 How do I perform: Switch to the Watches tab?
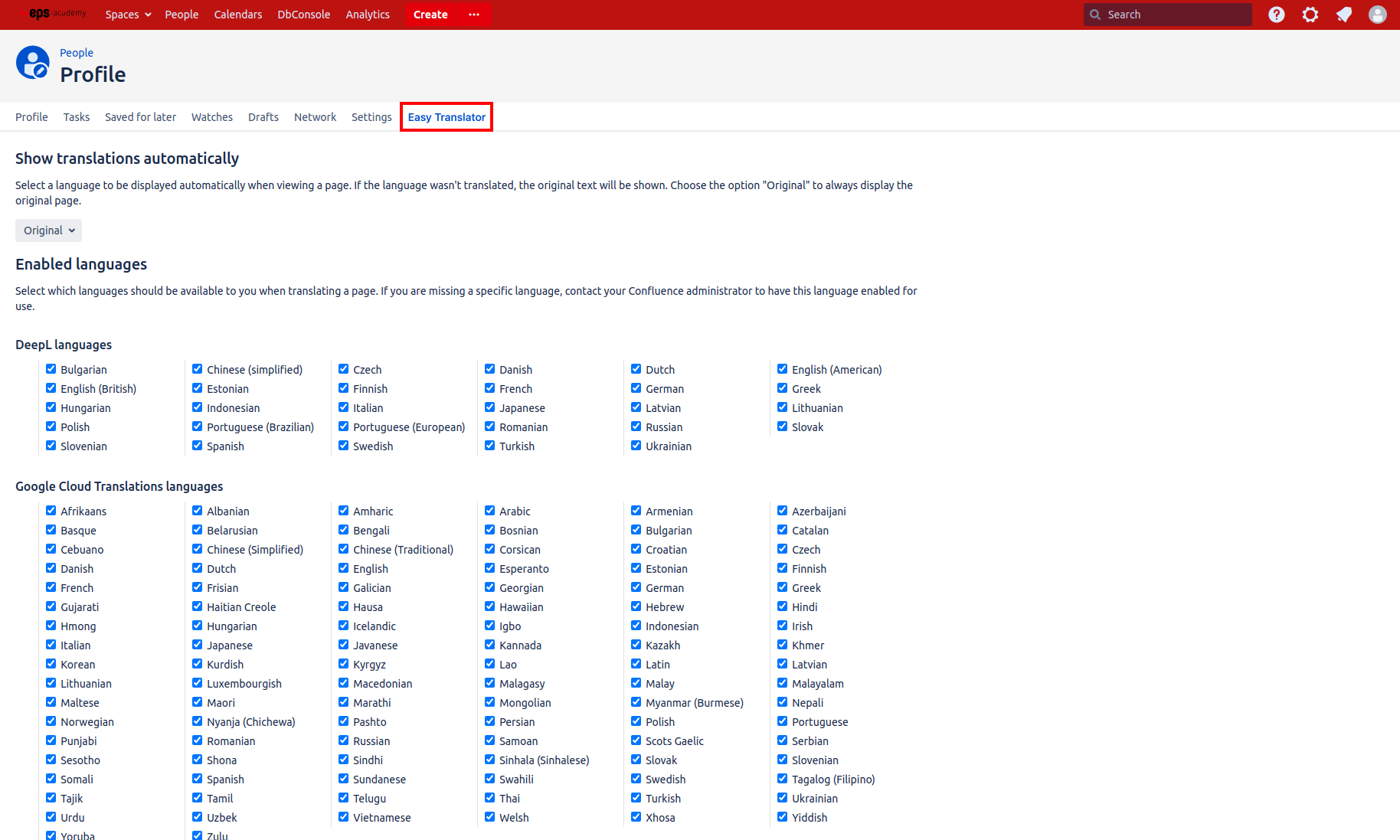coord(212,116)
